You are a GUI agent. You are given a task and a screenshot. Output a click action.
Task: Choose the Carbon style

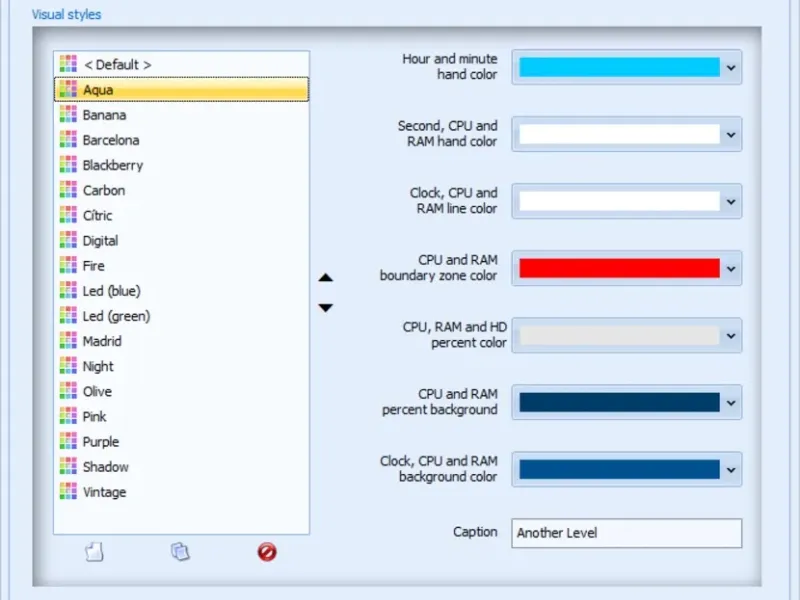point(181,190)
